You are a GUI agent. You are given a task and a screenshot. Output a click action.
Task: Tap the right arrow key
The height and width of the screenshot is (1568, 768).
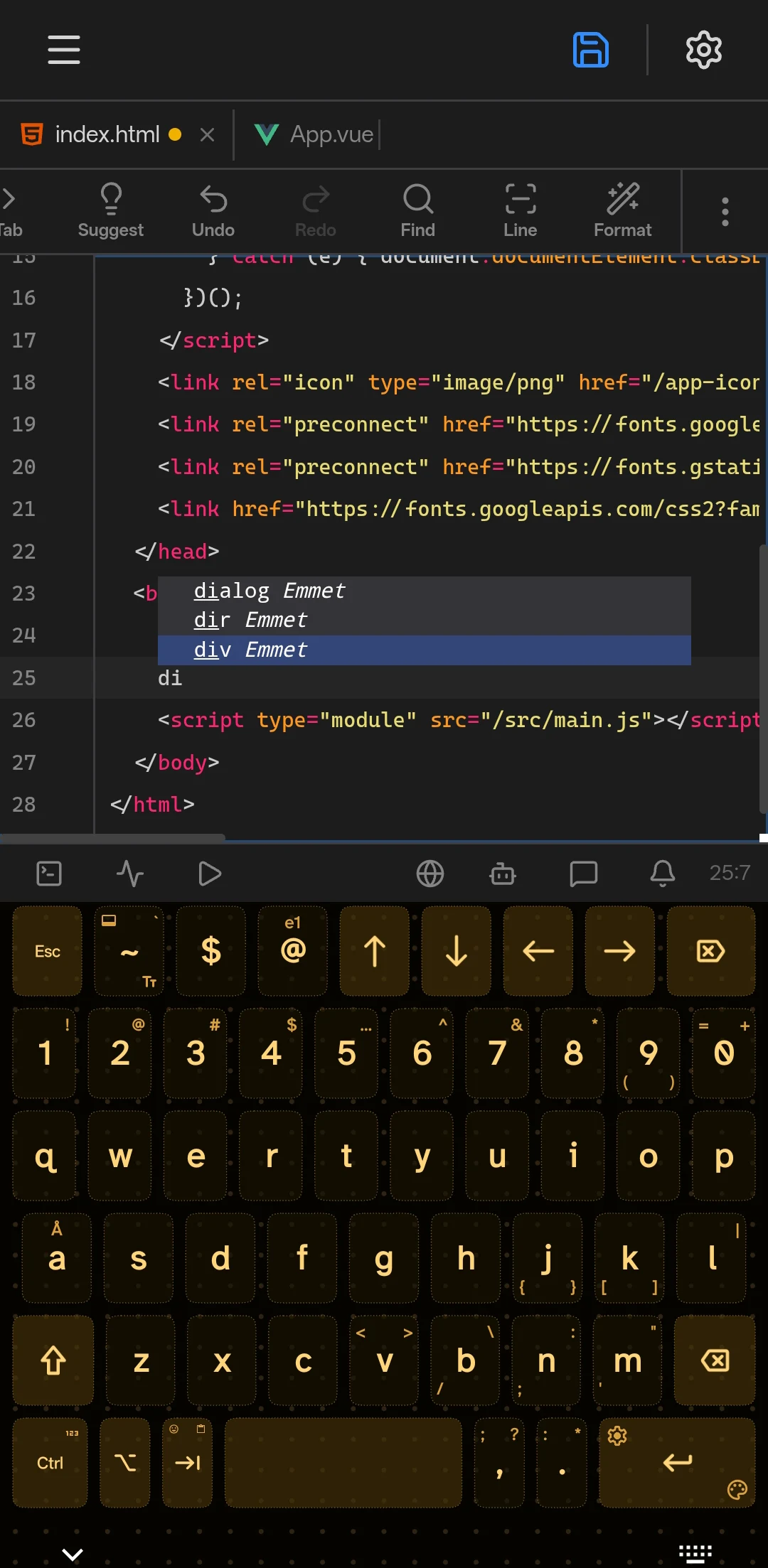(620, 951)
